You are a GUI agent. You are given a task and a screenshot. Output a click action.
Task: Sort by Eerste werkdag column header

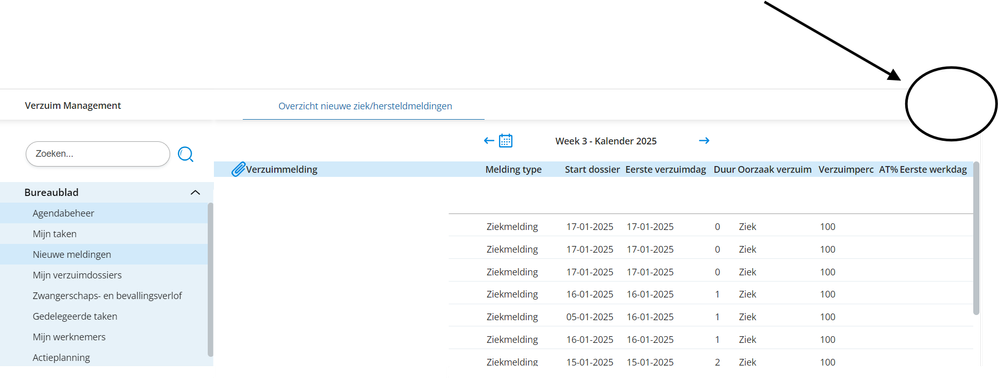point(933,169)
